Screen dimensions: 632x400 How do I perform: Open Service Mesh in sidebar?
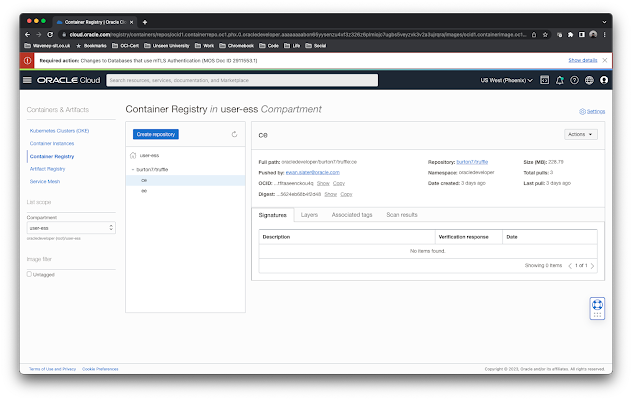tap(45, 181)
